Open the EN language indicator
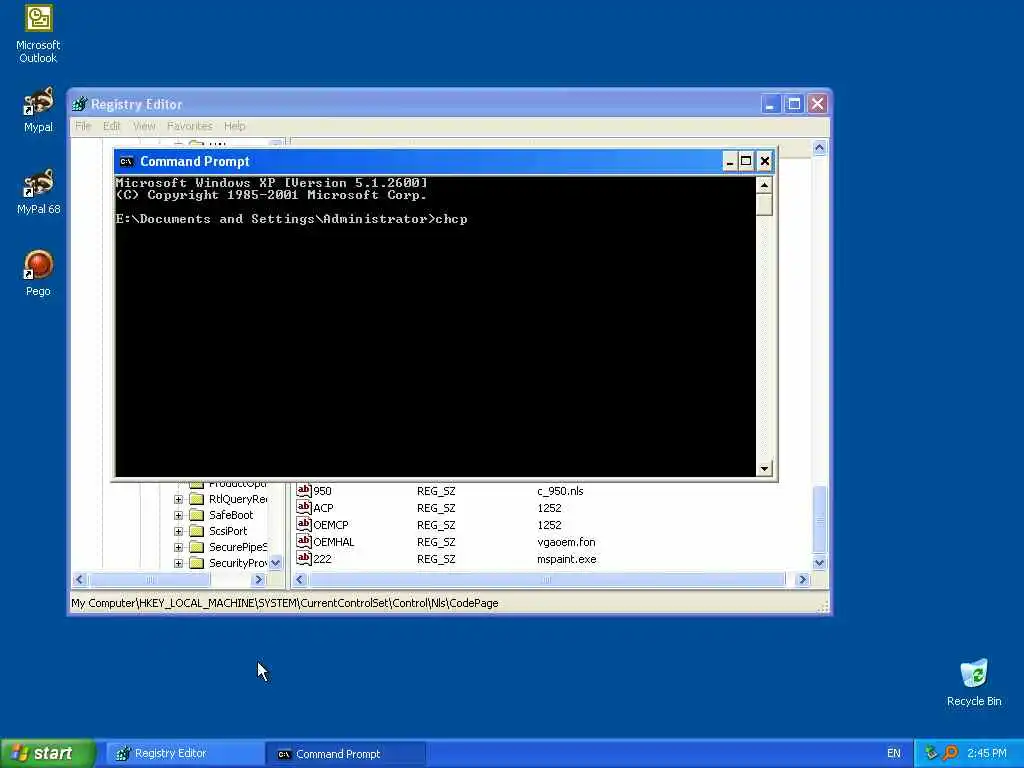The image size is (1024, 768). coord(893,753)
